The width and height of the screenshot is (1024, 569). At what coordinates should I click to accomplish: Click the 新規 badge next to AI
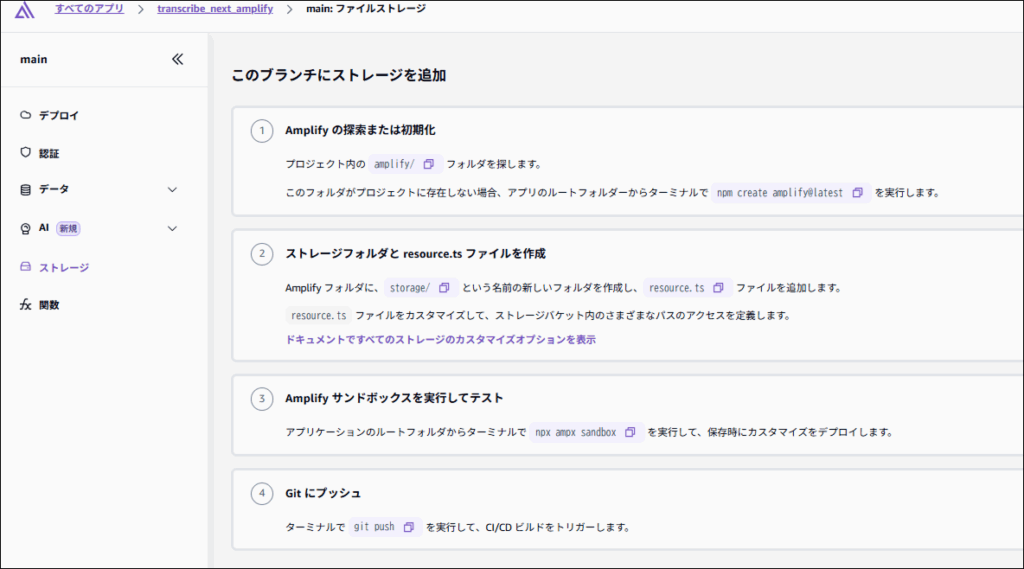[x=68, y=229]
